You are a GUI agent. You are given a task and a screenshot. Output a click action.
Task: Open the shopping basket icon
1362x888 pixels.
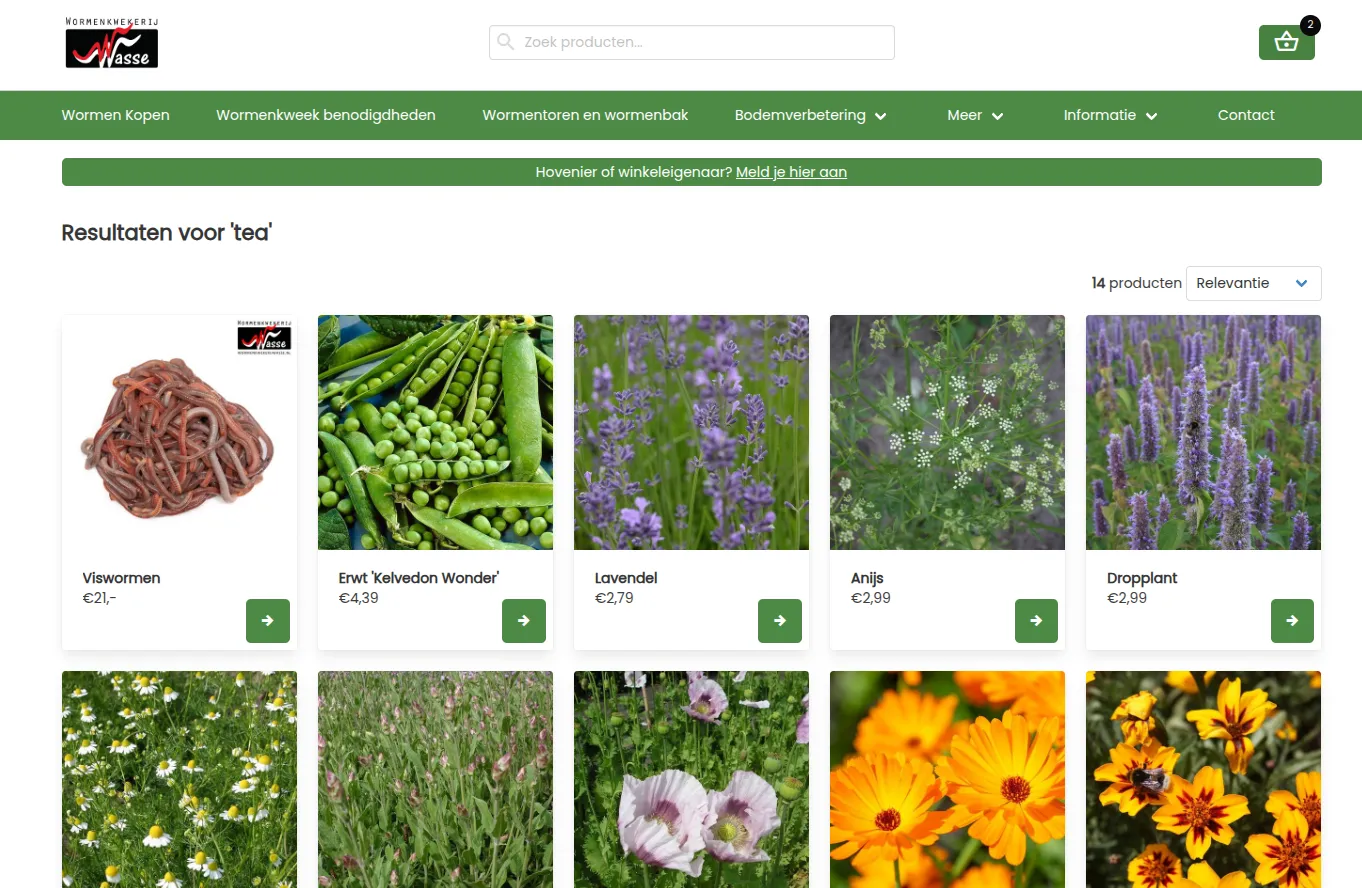click(x=1286, y=42)
